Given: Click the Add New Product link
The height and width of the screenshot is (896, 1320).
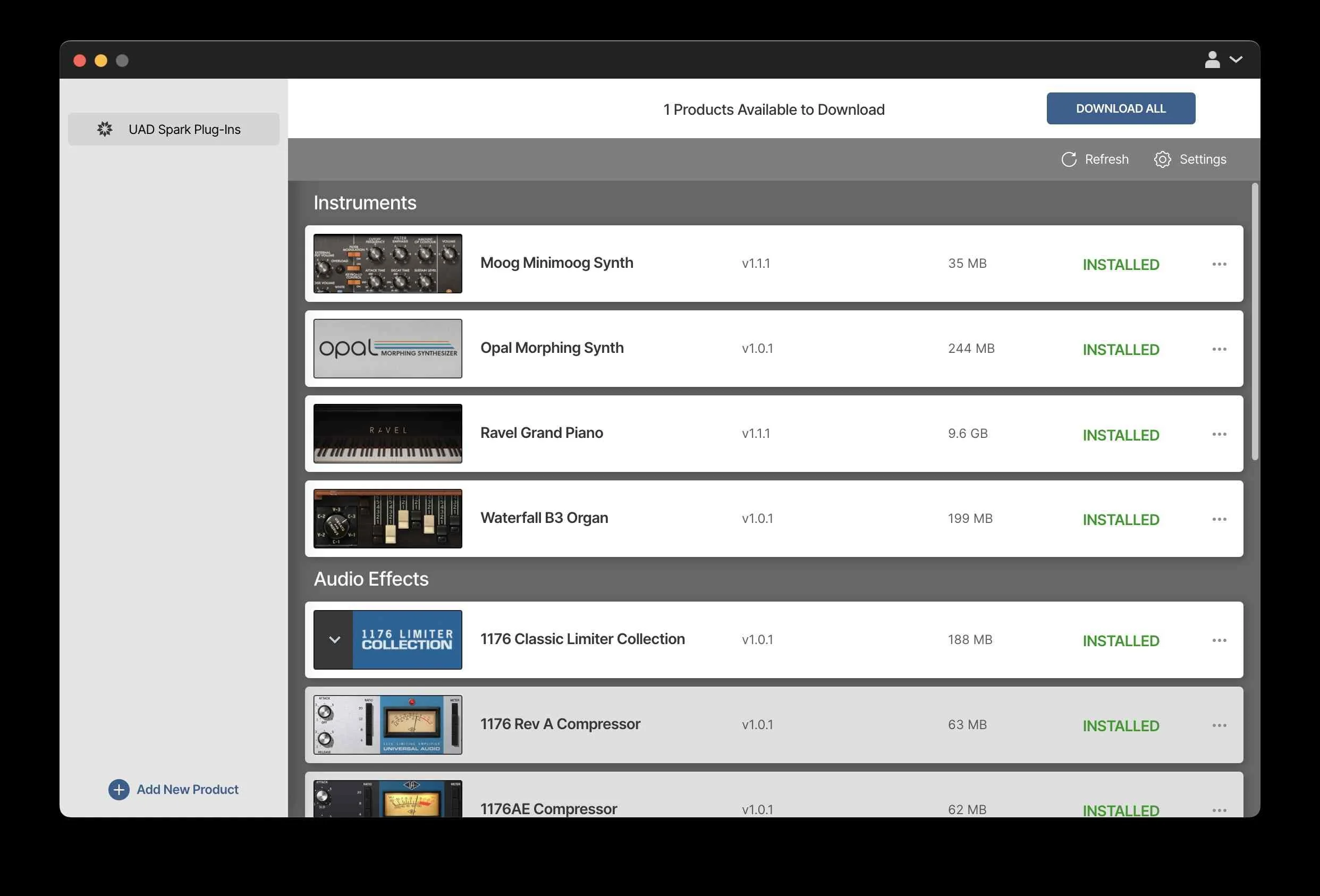Looking at the screenshot, I should tap(188, 789).
